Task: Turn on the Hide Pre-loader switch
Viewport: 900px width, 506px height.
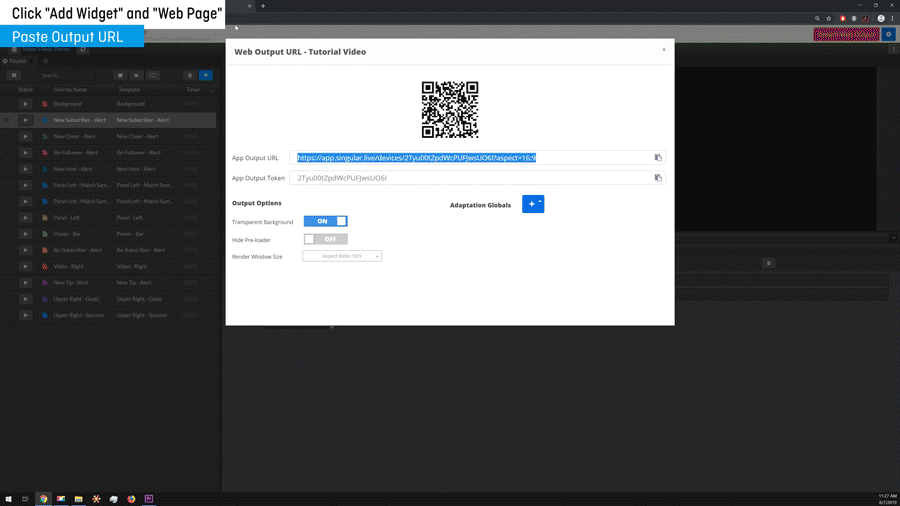Action: [325, 239]
